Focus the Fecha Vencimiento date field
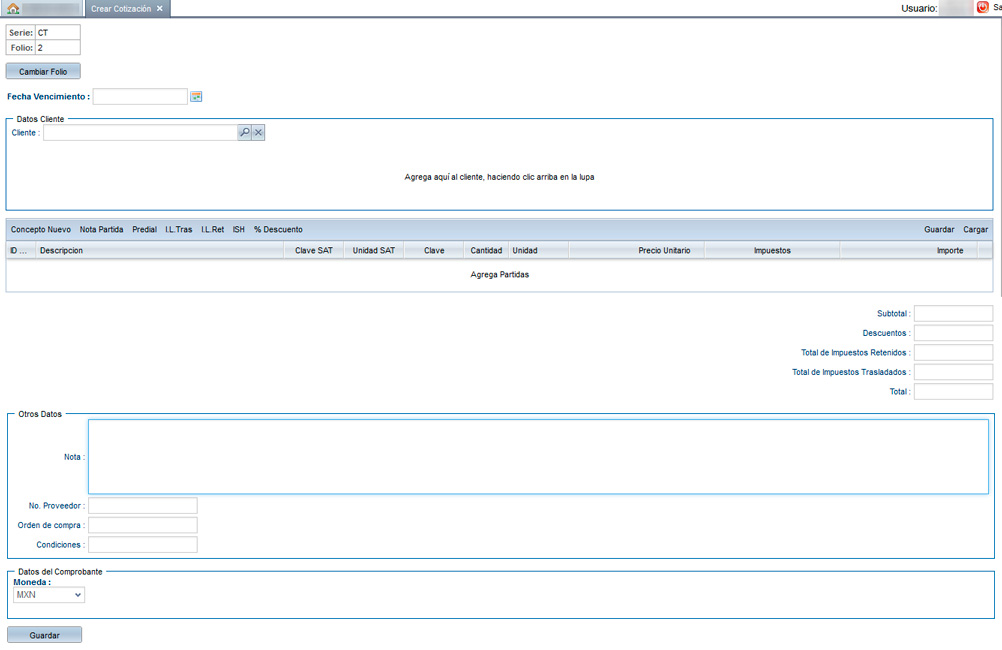 (x=140, y=97)
